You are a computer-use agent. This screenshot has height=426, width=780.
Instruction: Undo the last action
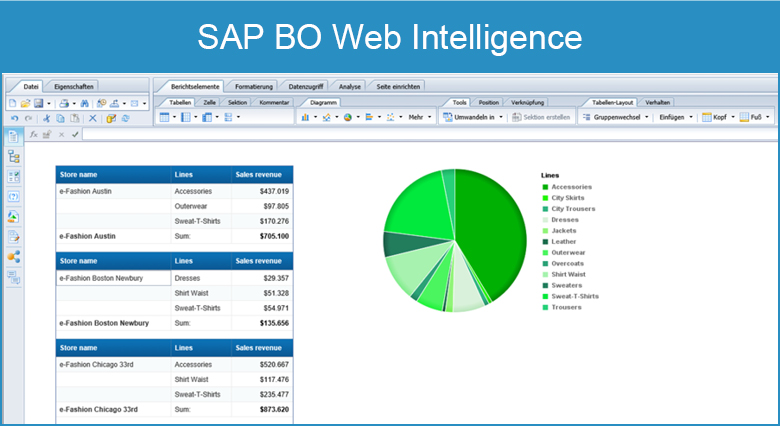(14, 118)
